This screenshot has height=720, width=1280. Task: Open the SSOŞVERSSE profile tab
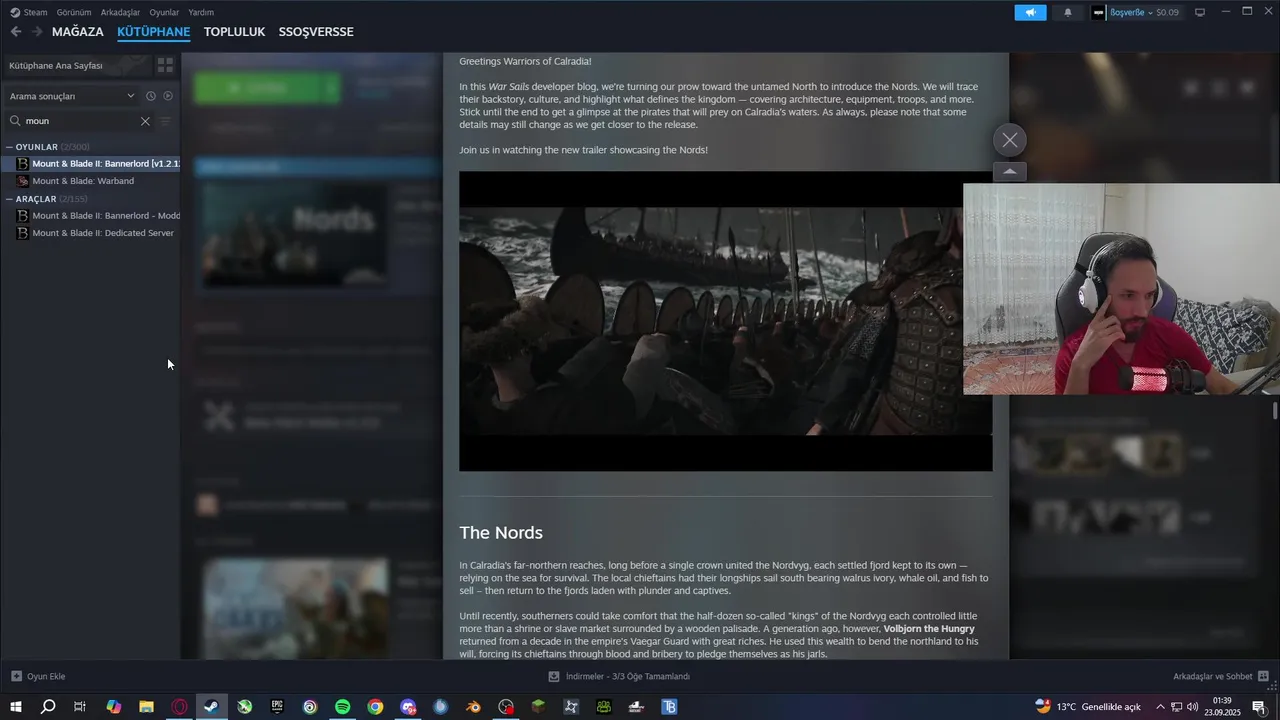coord(316,32)
